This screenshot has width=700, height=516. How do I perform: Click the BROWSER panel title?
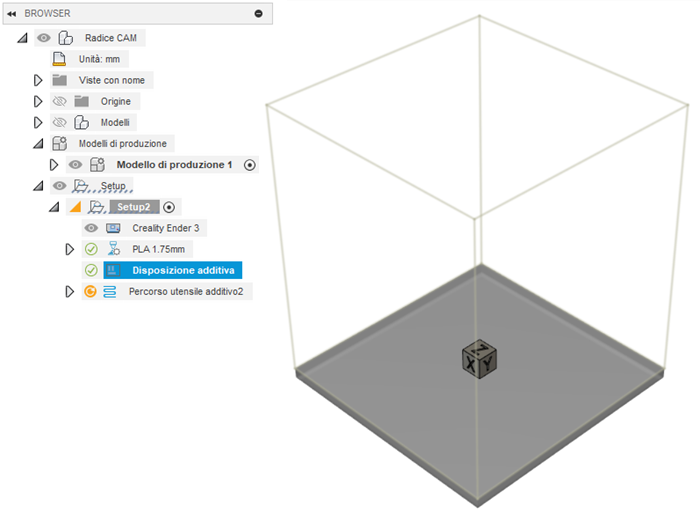point(47,13)
